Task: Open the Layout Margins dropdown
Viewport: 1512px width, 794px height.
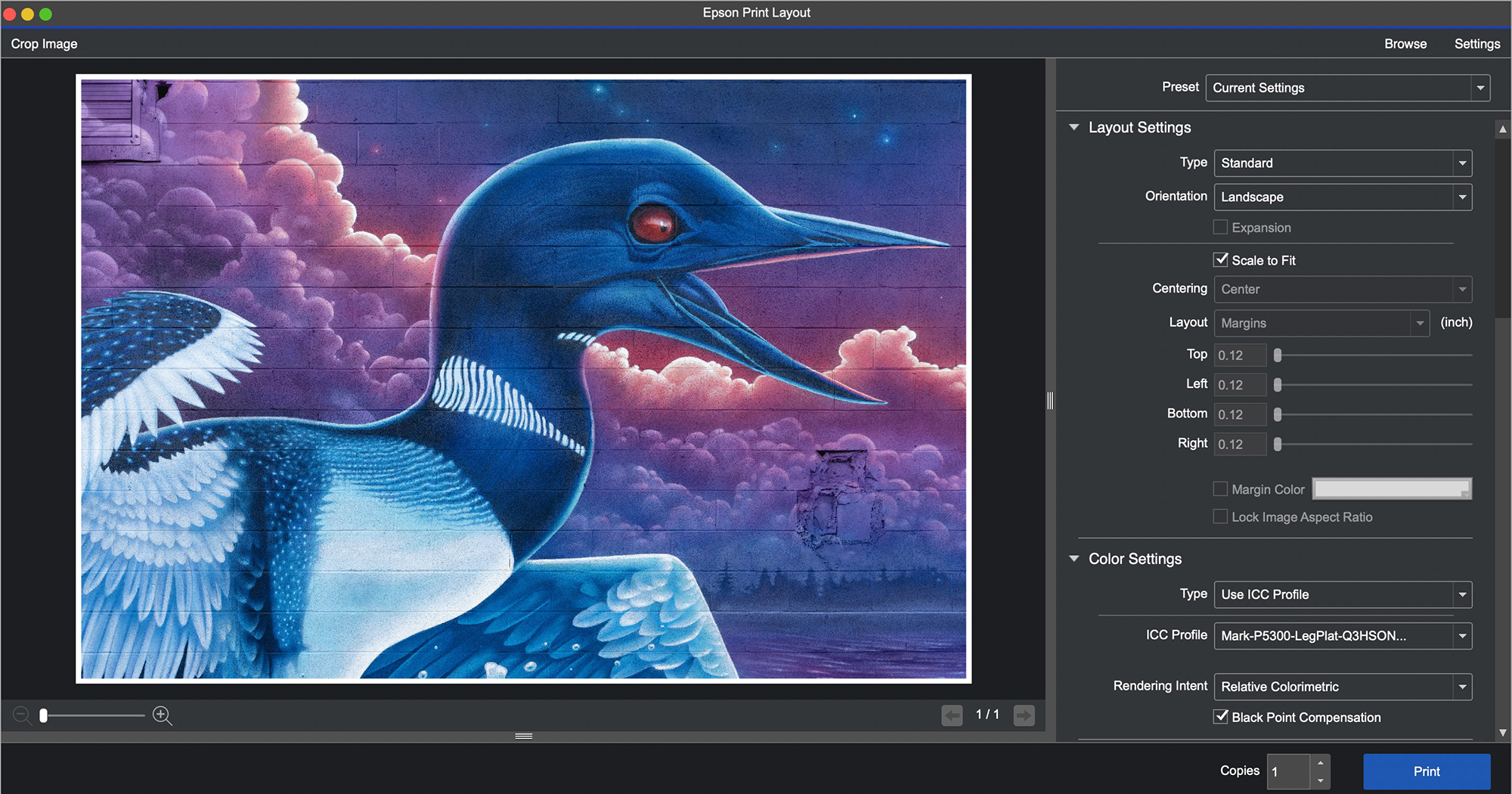Action: point(1321,323)
